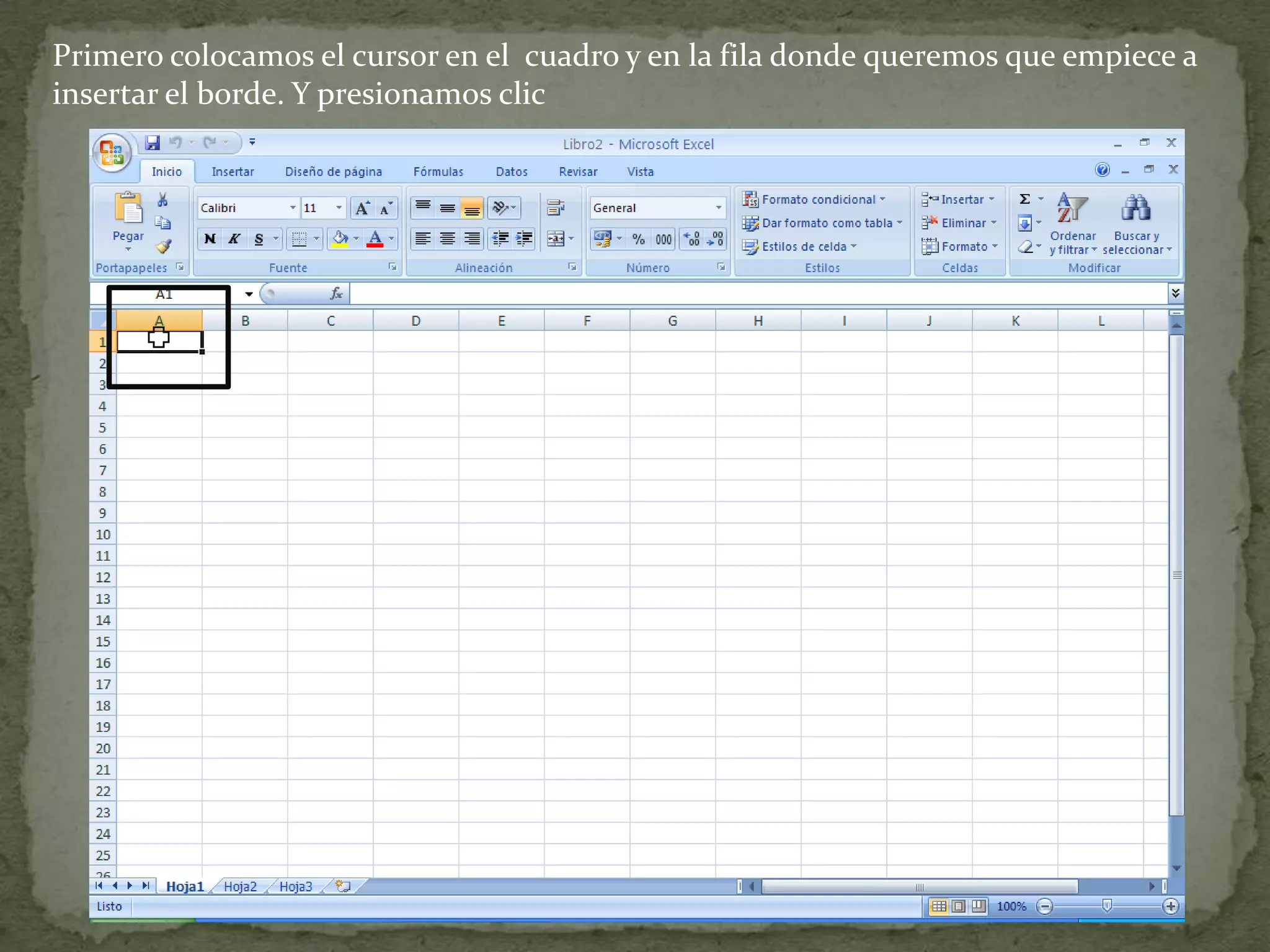This screenshot has width=1270, height=952.
Task: Switch to Normal view in status bar
Action: 939,906
